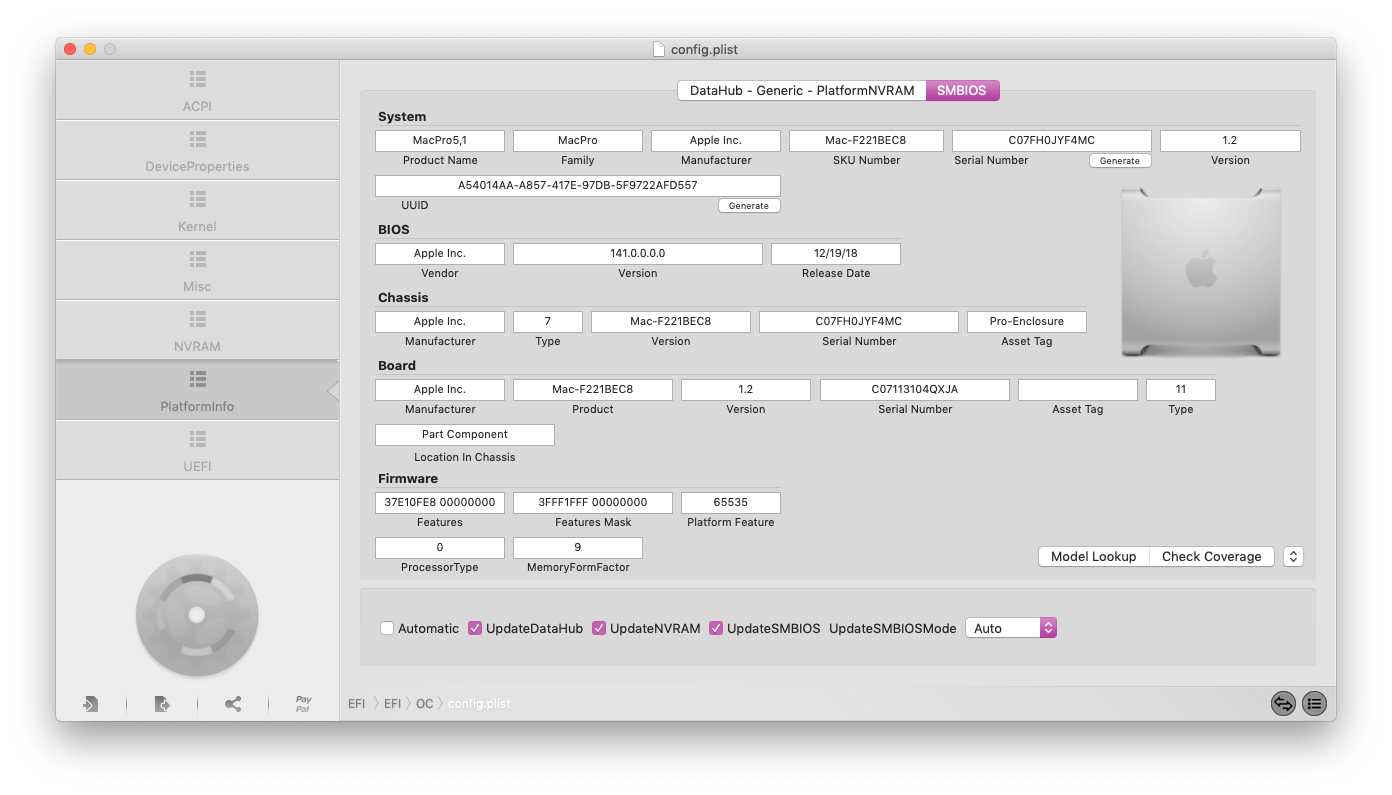Viewport: 1392px width, 795px height.
Task: Switch to DataHub - Generic - PlatformNVRAM tab
Action: pos(802,90)
